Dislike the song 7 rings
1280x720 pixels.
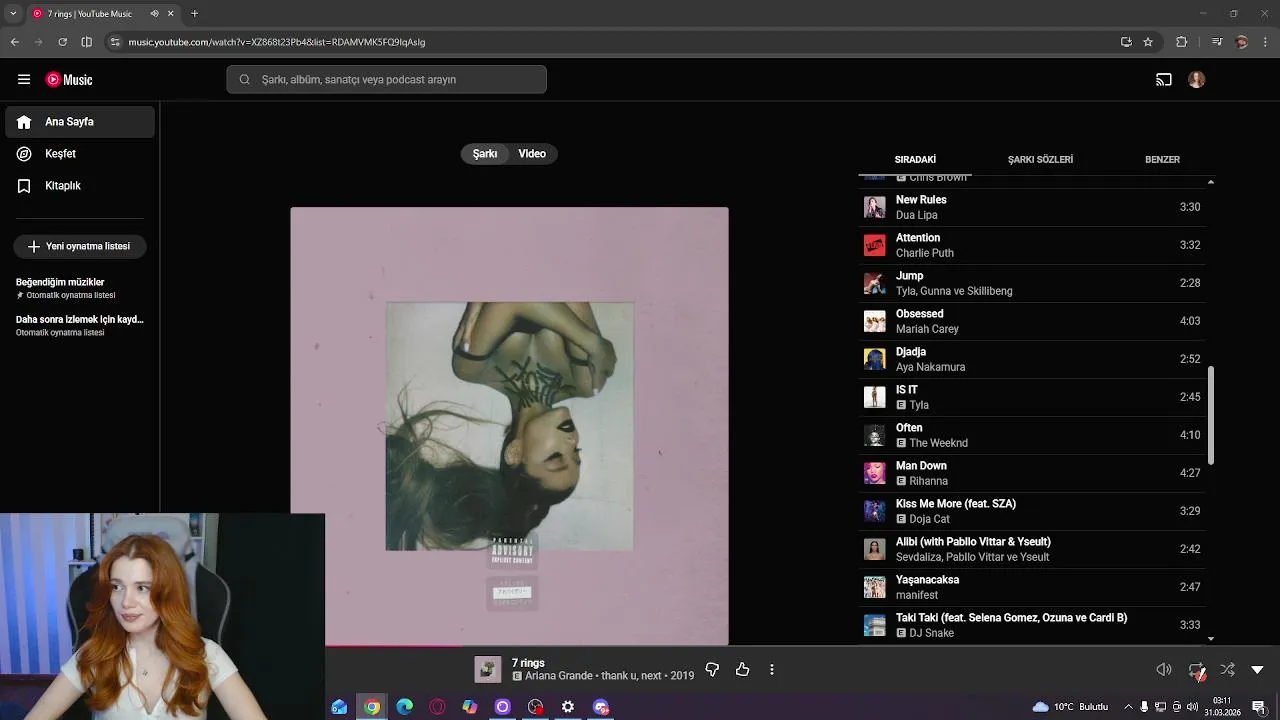click(712, 670)
